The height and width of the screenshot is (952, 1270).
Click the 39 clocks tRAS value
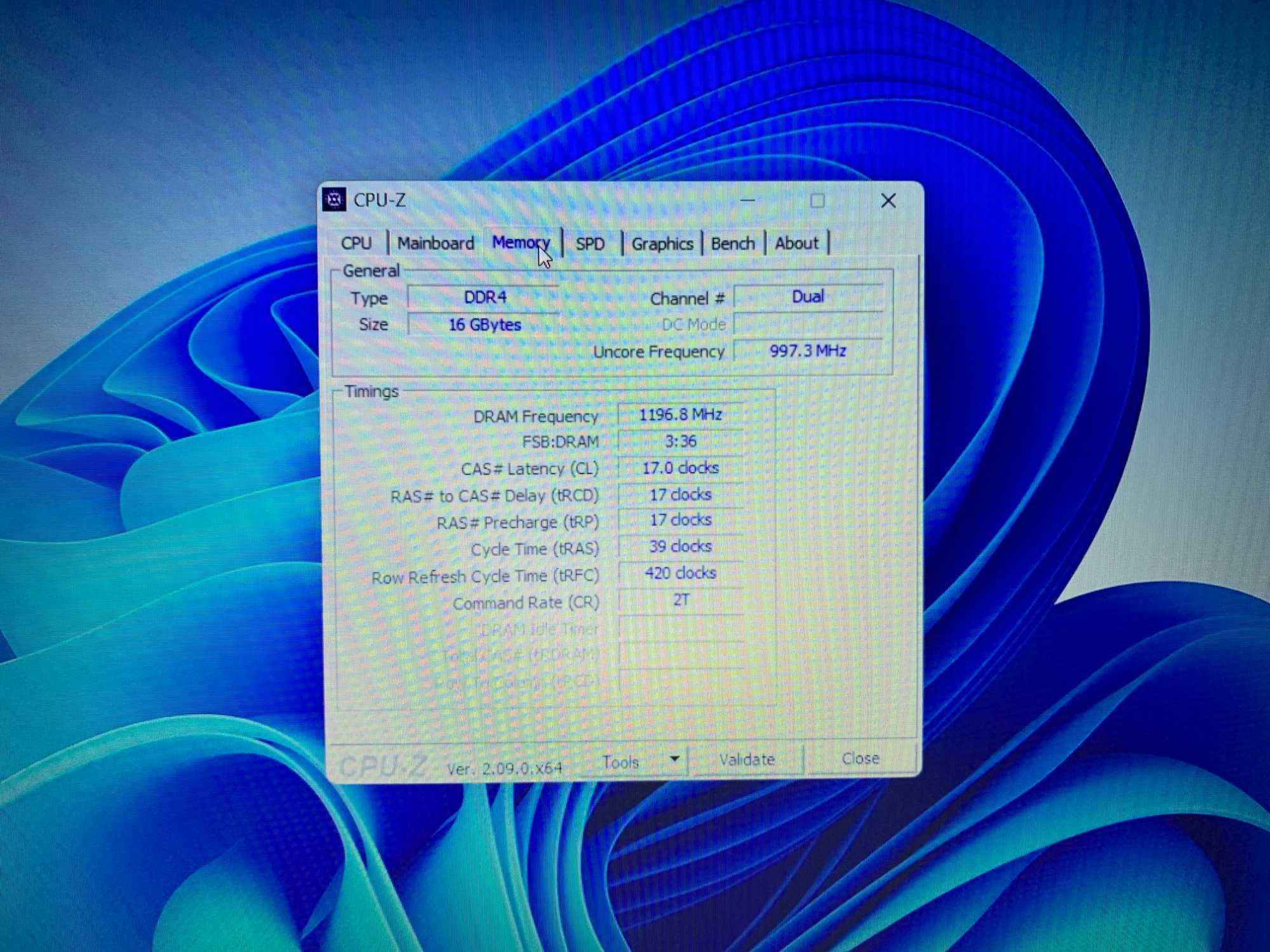[x=680, y=547]
